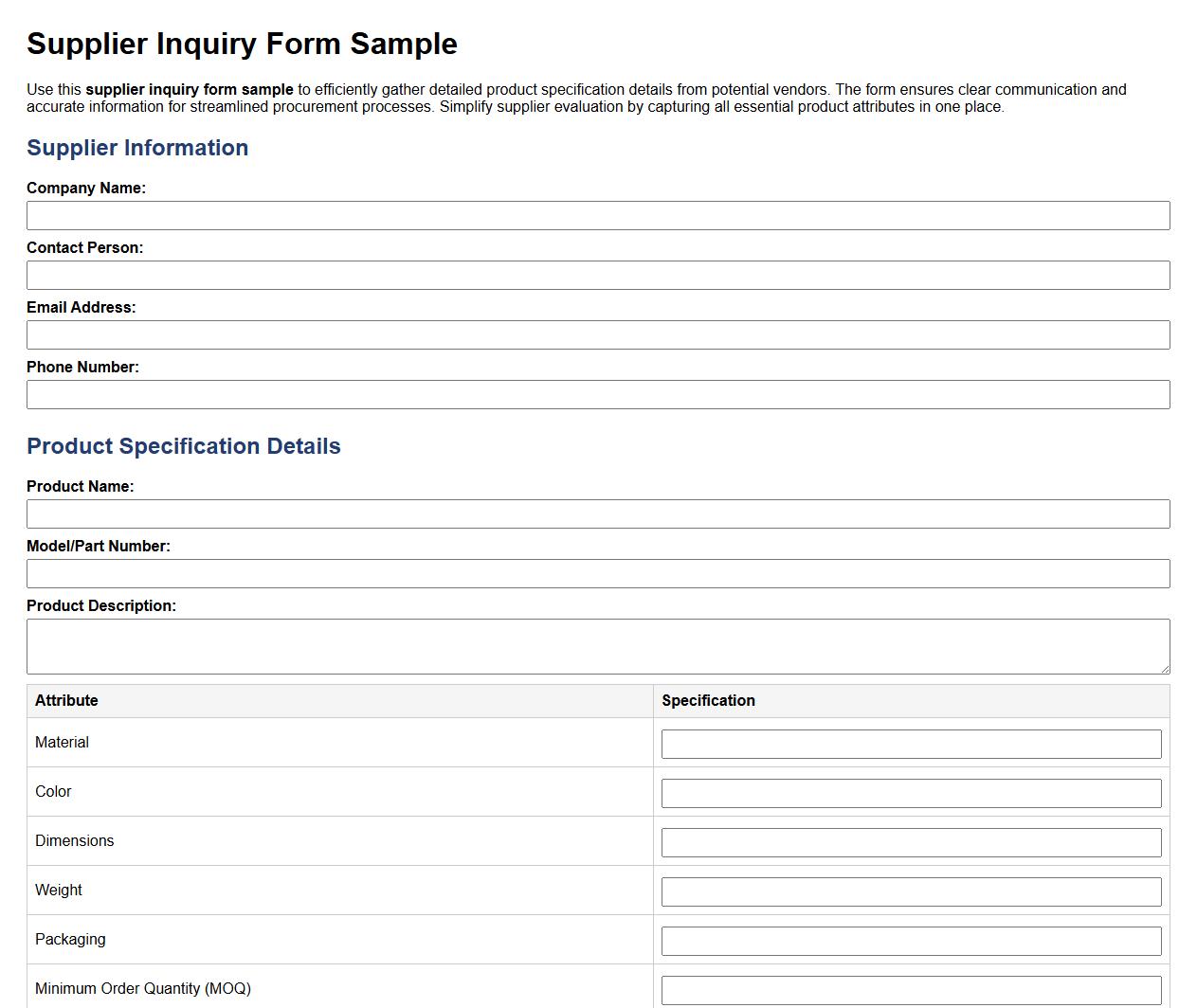
Task: Click the Product Name input field
Action: pos(598,513)
